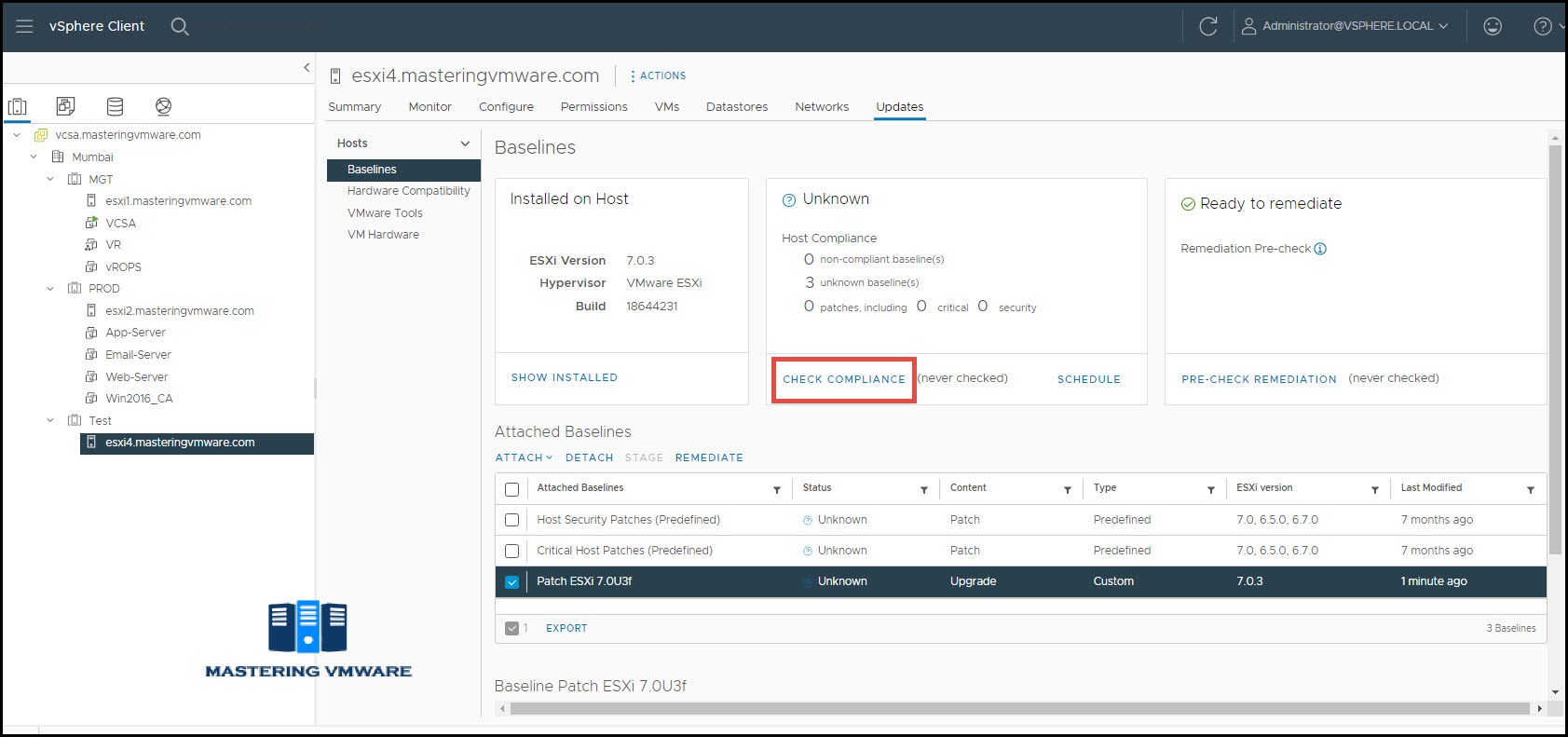This screenshot has width=1568, height=737.
Task: Switch to the Summary tab
Action: [x=354, y=107]
